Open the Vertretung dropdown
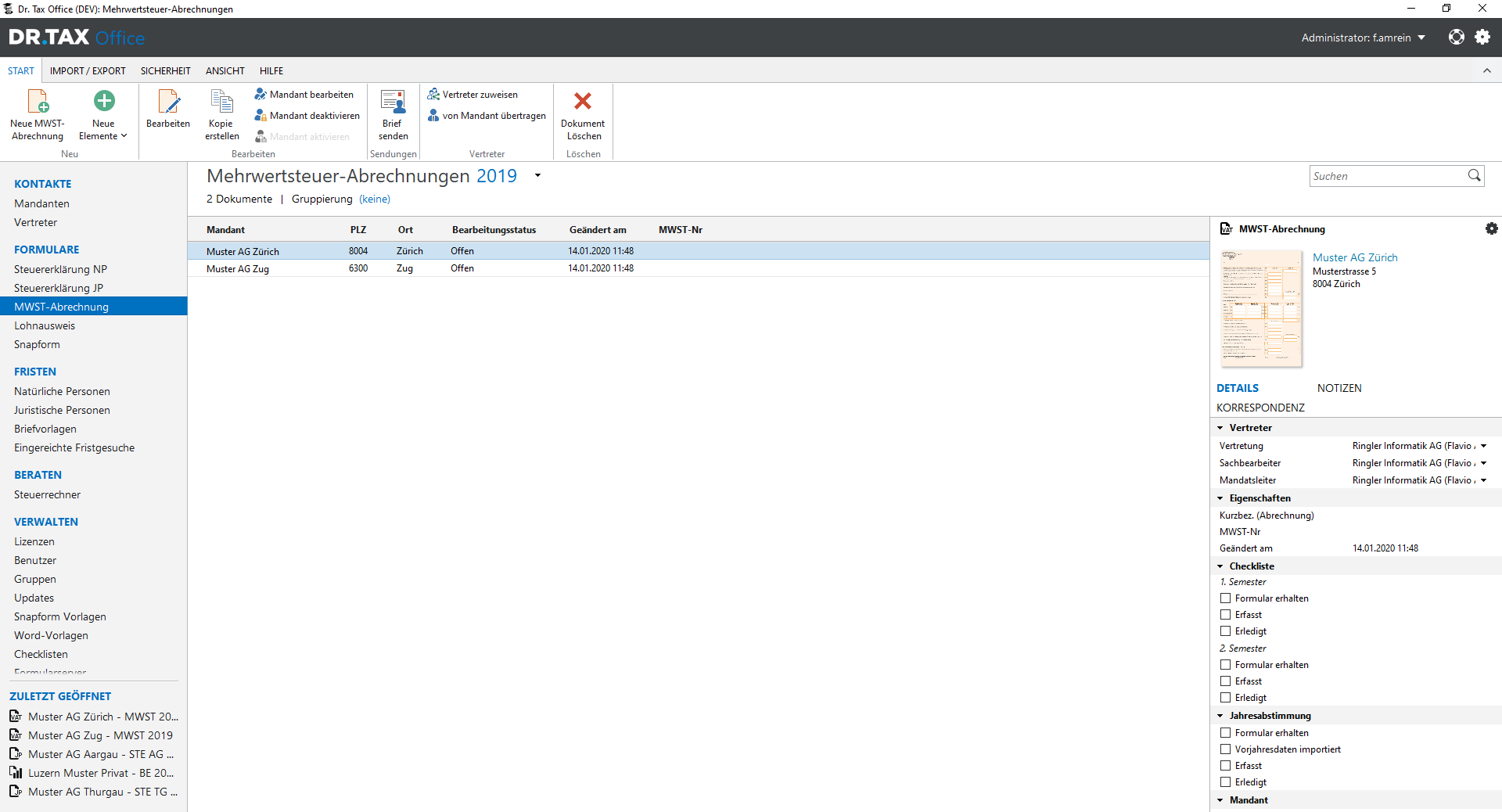This screenshot has width=1502, height=812. [1483, 446]
